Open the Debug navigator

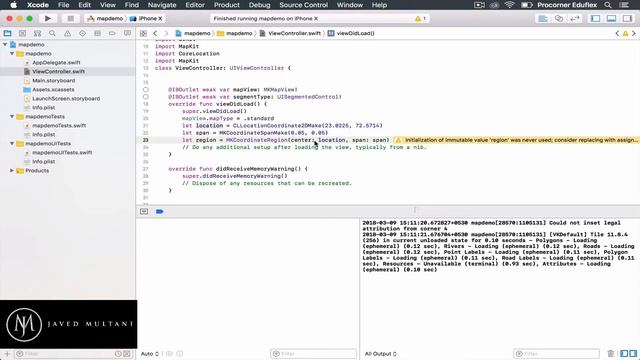coord(97,33)
